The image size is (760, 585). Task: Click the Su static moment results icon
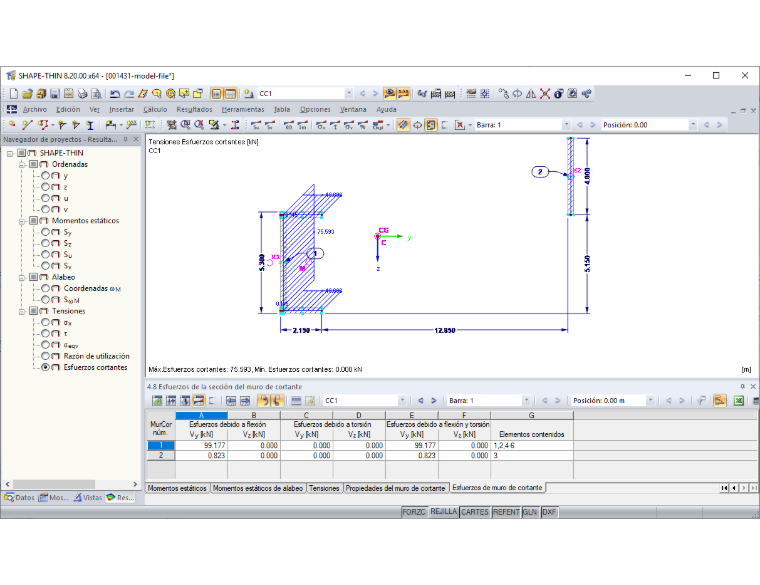[256, 125]
